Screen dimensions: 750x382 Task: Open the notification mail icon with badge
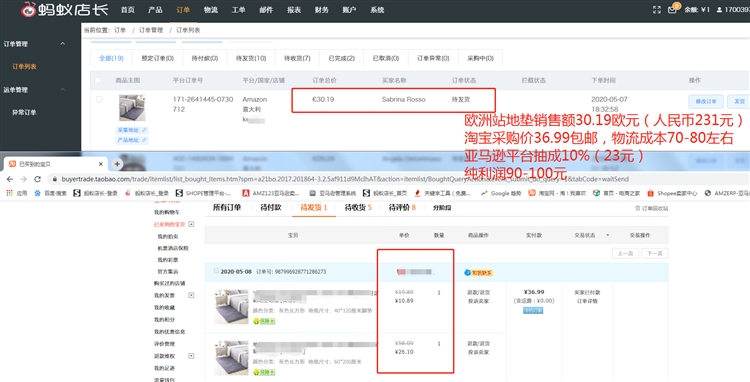(673, 9)
